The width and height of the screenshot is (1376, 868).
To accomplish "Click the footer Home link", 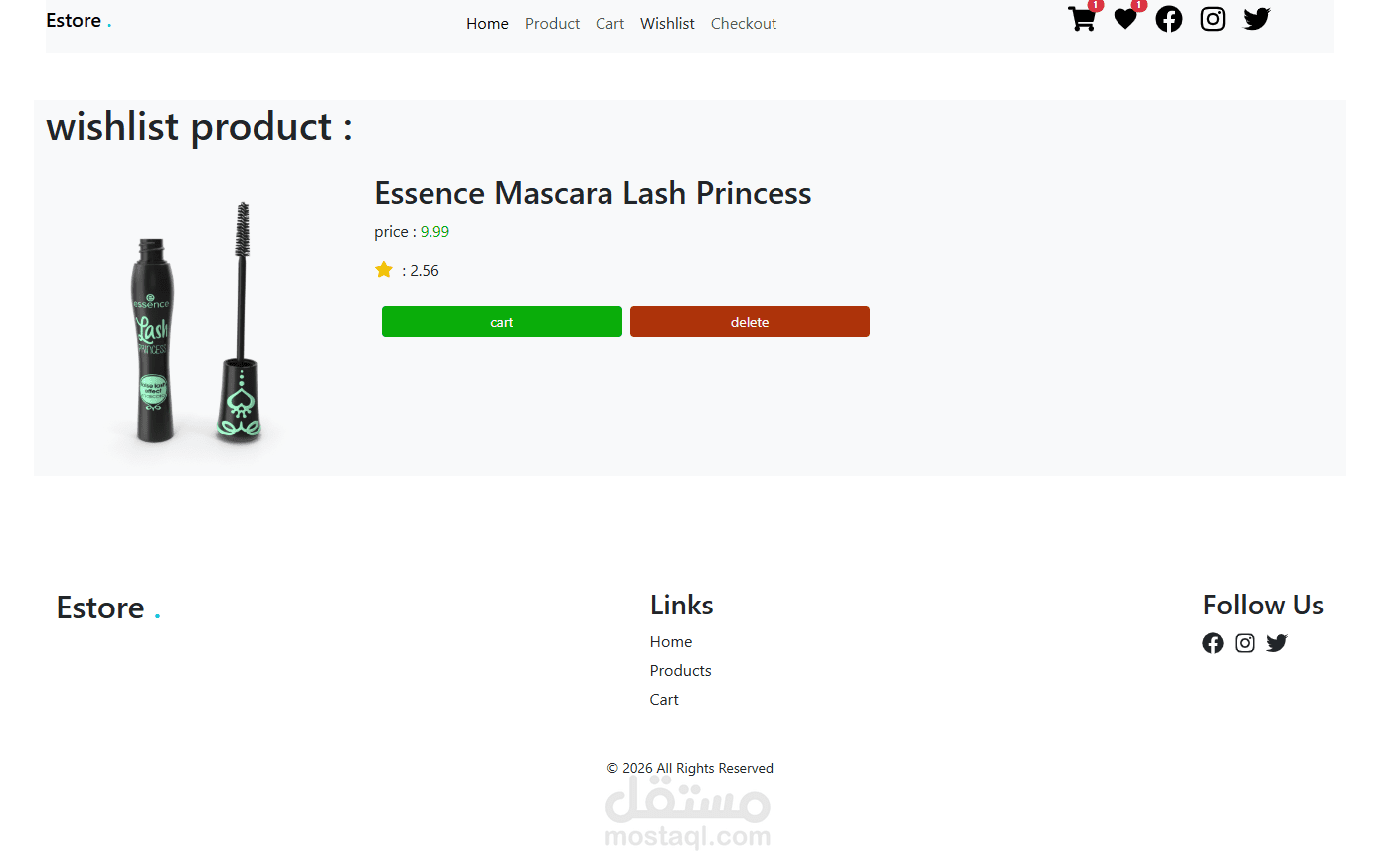I will pos(671,642).
